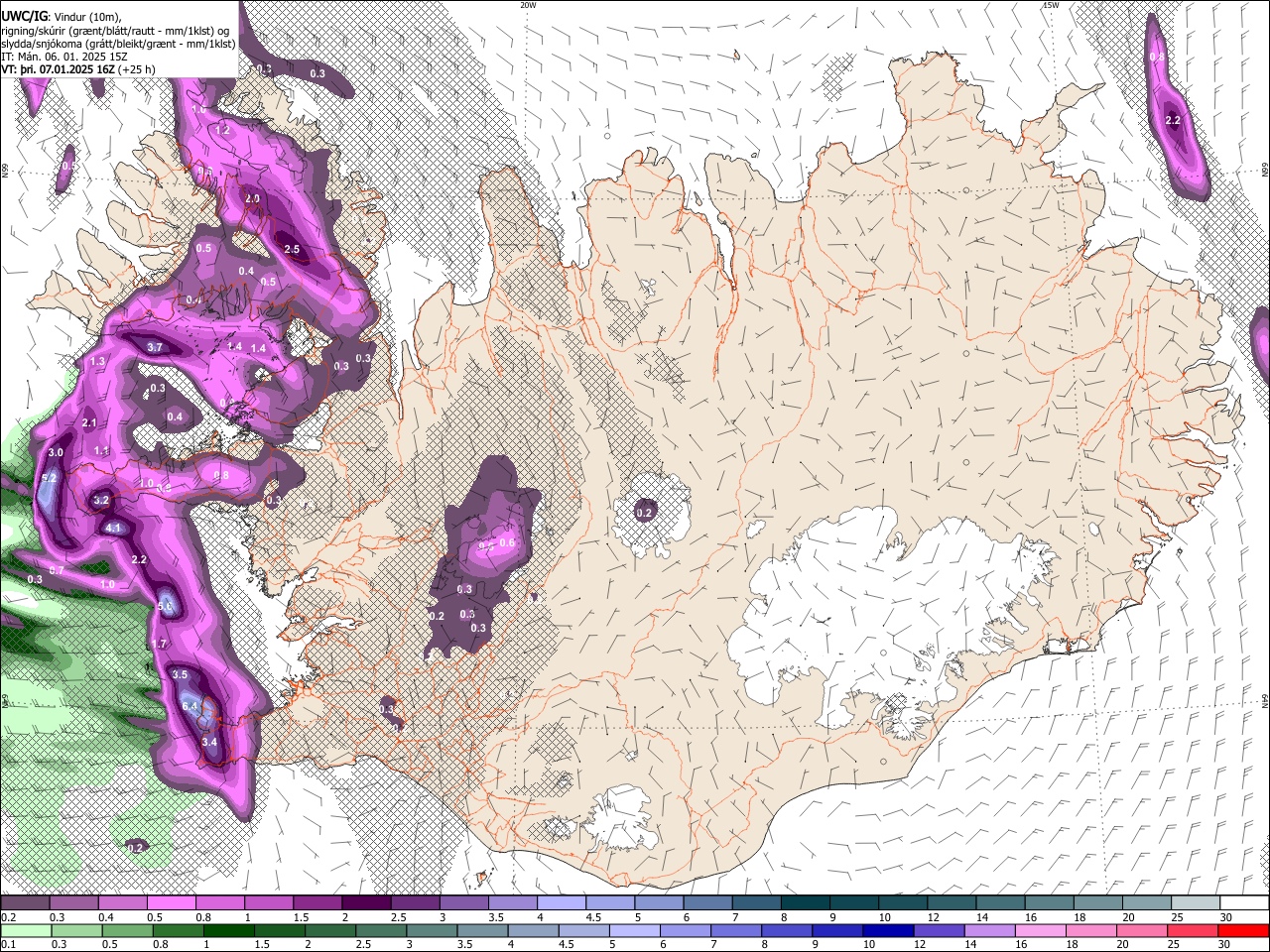Click the 0.2 value inside the central glacier circle
The image size is (1270, 952).
point(645,513)
